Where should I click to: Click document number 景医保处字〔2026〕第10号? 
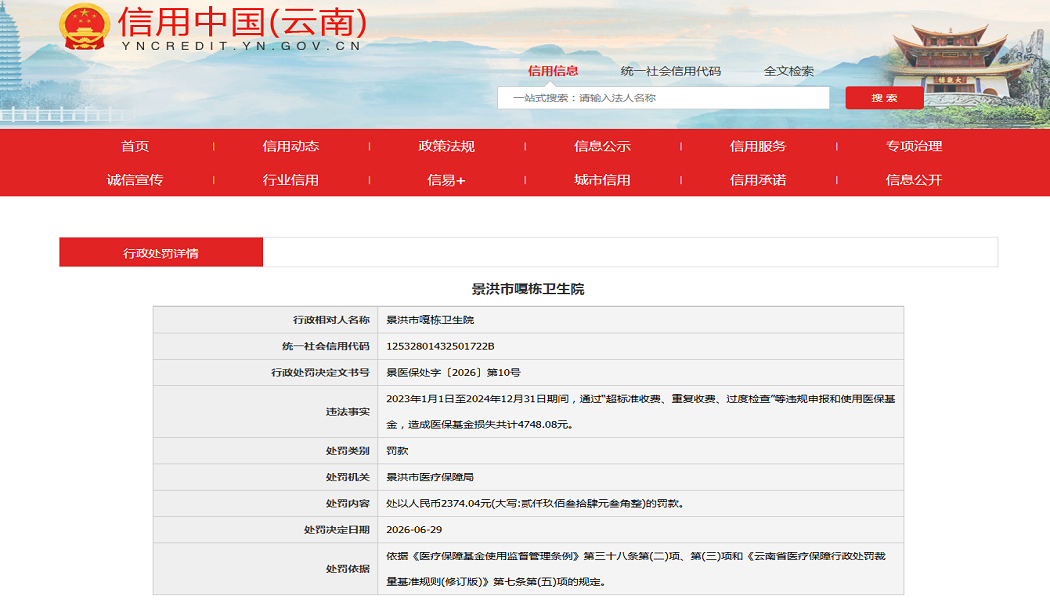coord(453,372)
